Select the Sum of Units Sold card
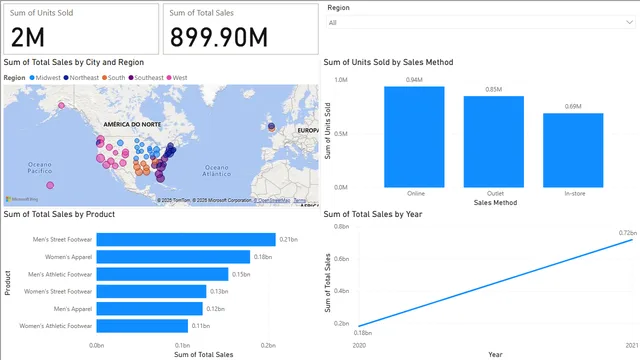This screenshot has width=640, height=360. tap(81, 29)
